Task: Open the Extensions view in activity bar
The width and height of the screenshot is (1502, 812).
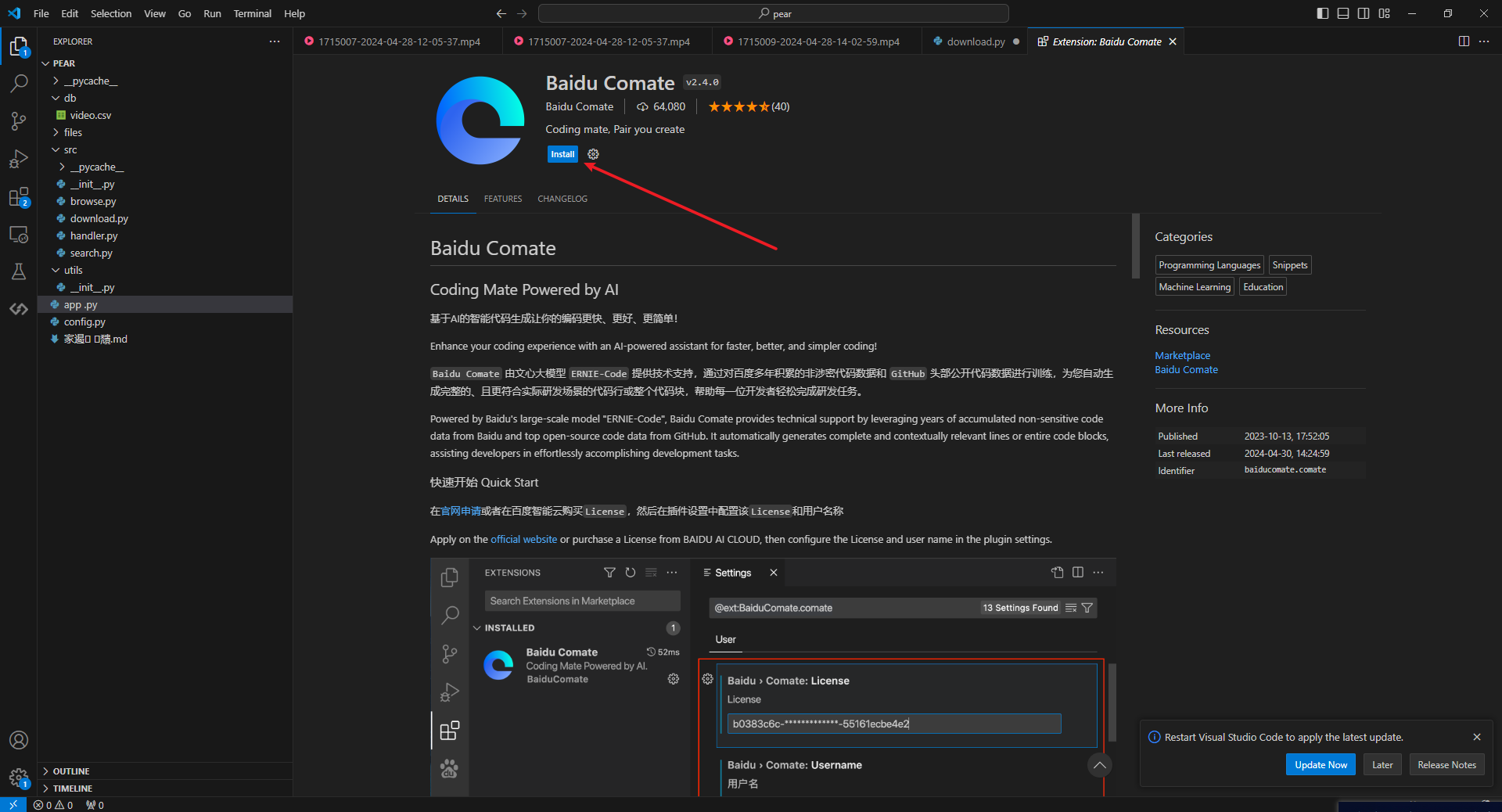Action: tap(19, 196)
